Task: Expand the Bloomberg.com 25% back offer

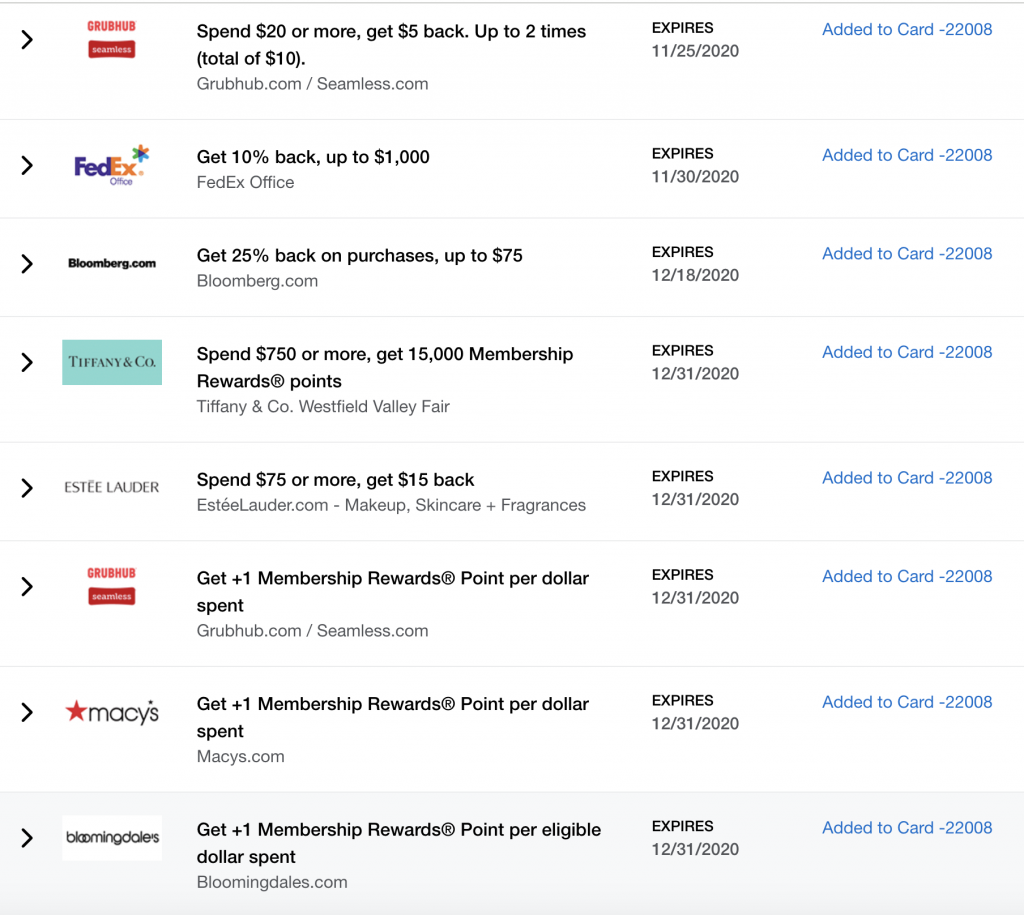Action: (x=27, y=264)
